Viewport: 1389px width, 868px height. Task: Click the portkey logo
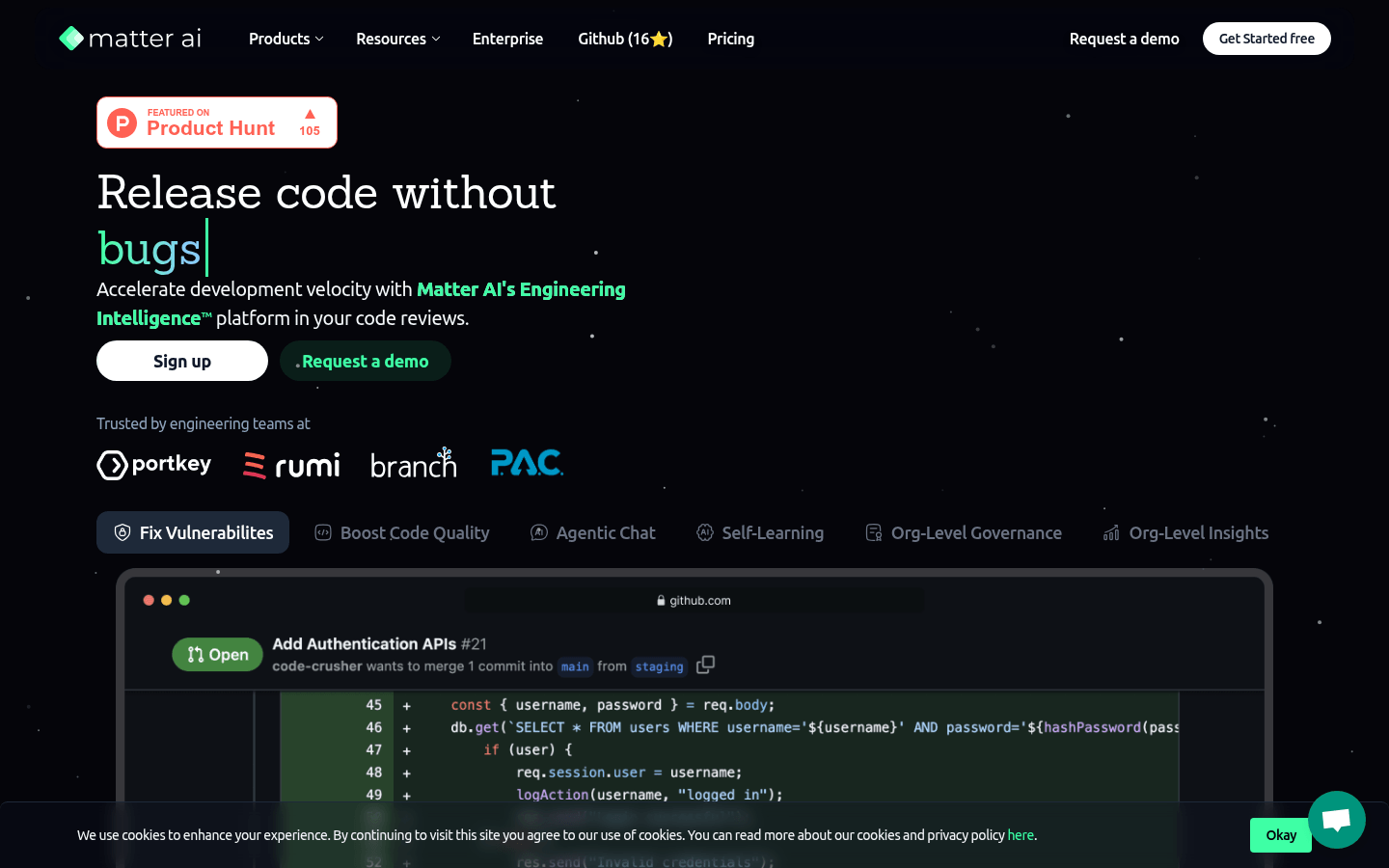154,465
